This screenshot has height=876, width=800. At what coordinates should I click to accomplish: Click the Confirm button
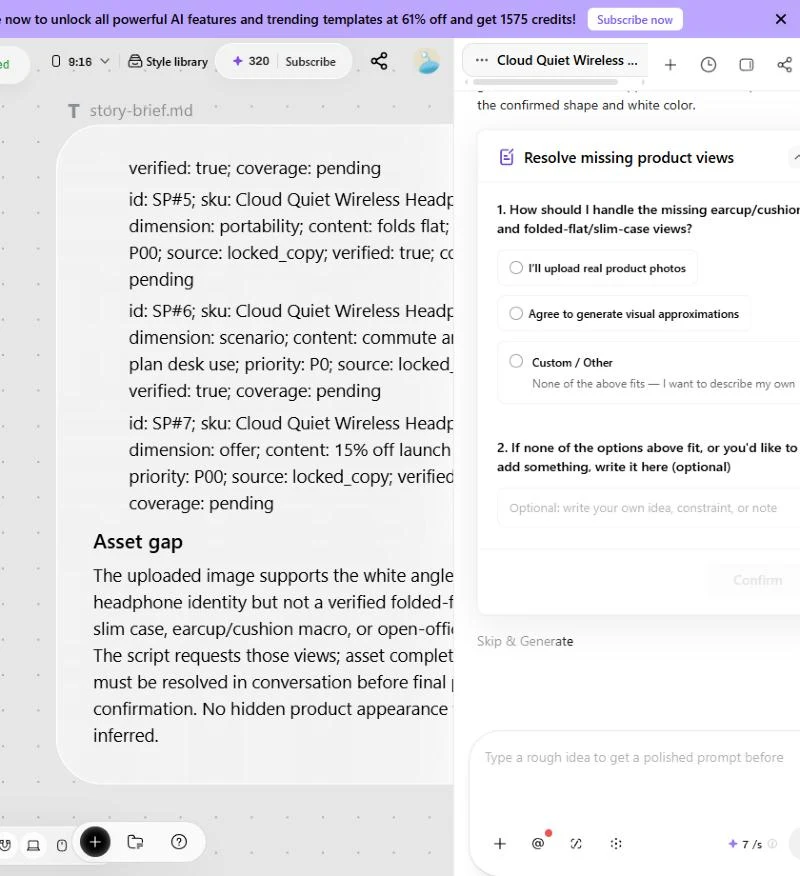click(x=757, y=580)
